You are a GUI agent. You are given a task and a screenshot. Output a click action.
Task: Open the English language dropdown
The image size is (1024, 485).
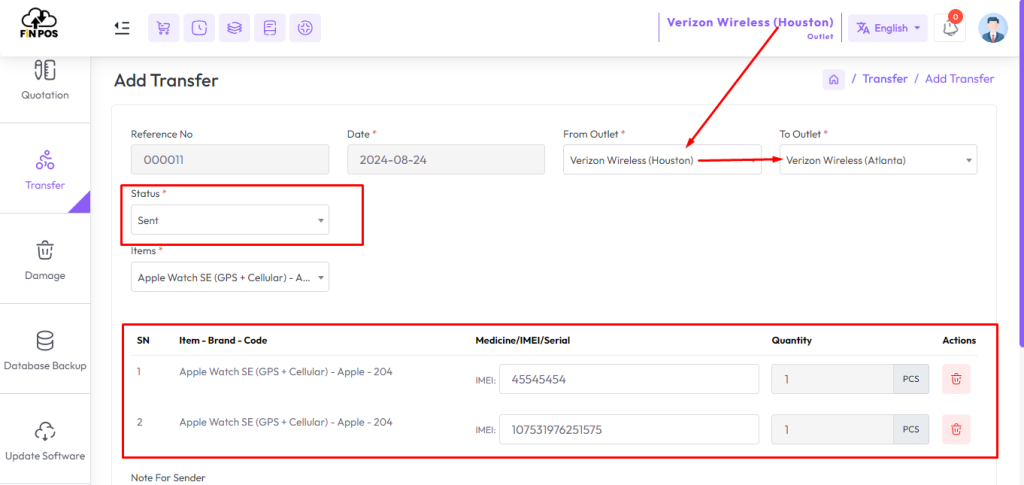pos(888,28)
